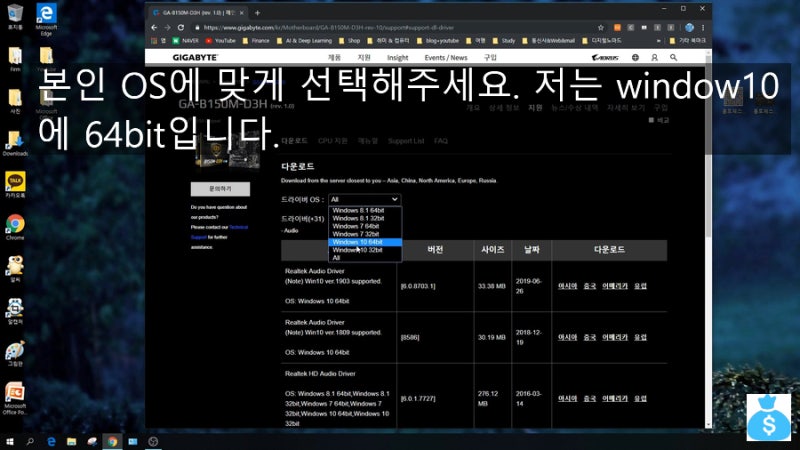Viewport: 800px width, 450px height.
Task: Click the 33.38 MB size cell
Action: (x=492, y=286)
